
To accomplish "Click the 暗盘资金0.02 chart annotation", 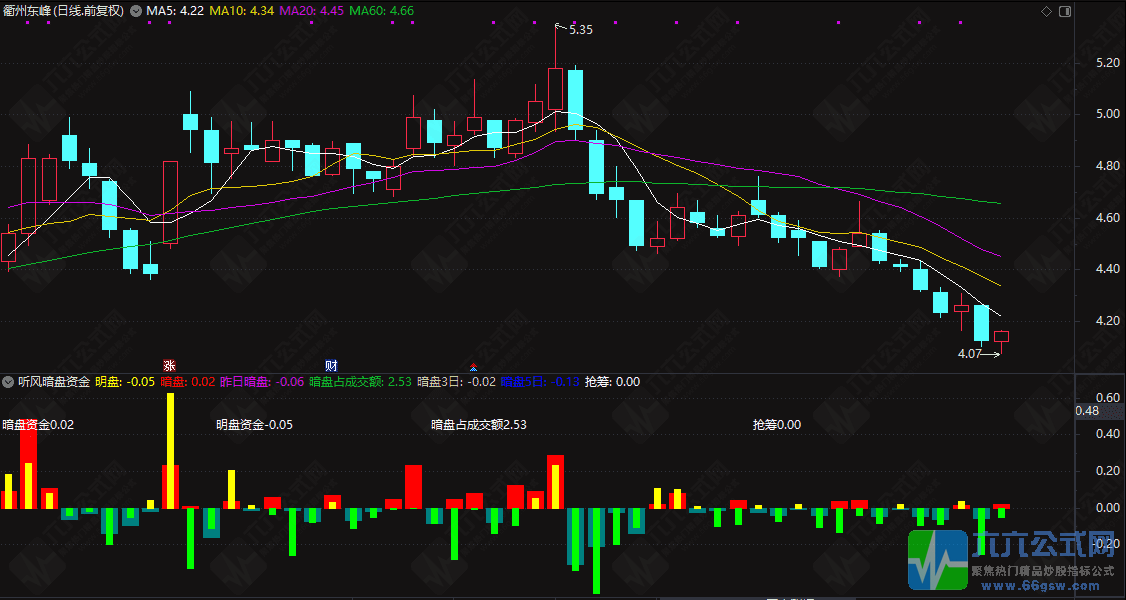I will (x=38, y=424).
